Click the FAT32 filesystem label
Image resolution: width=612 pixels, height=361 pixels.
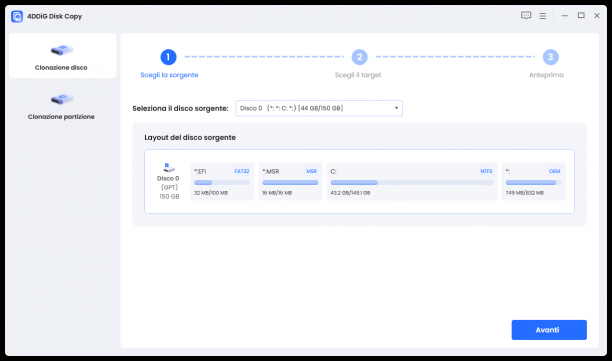pos(242,171)
